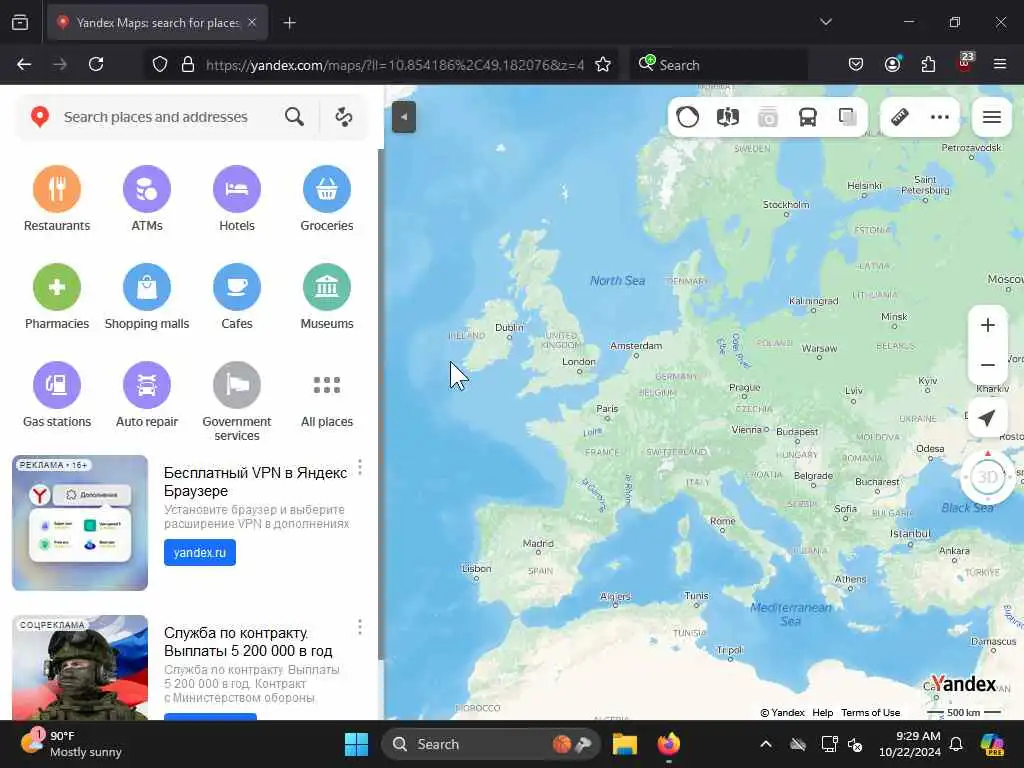Image resolution: width=1024 pixels, height=768 pixels.
Task: Open the notifications bell
Action: tap(956, 744)
